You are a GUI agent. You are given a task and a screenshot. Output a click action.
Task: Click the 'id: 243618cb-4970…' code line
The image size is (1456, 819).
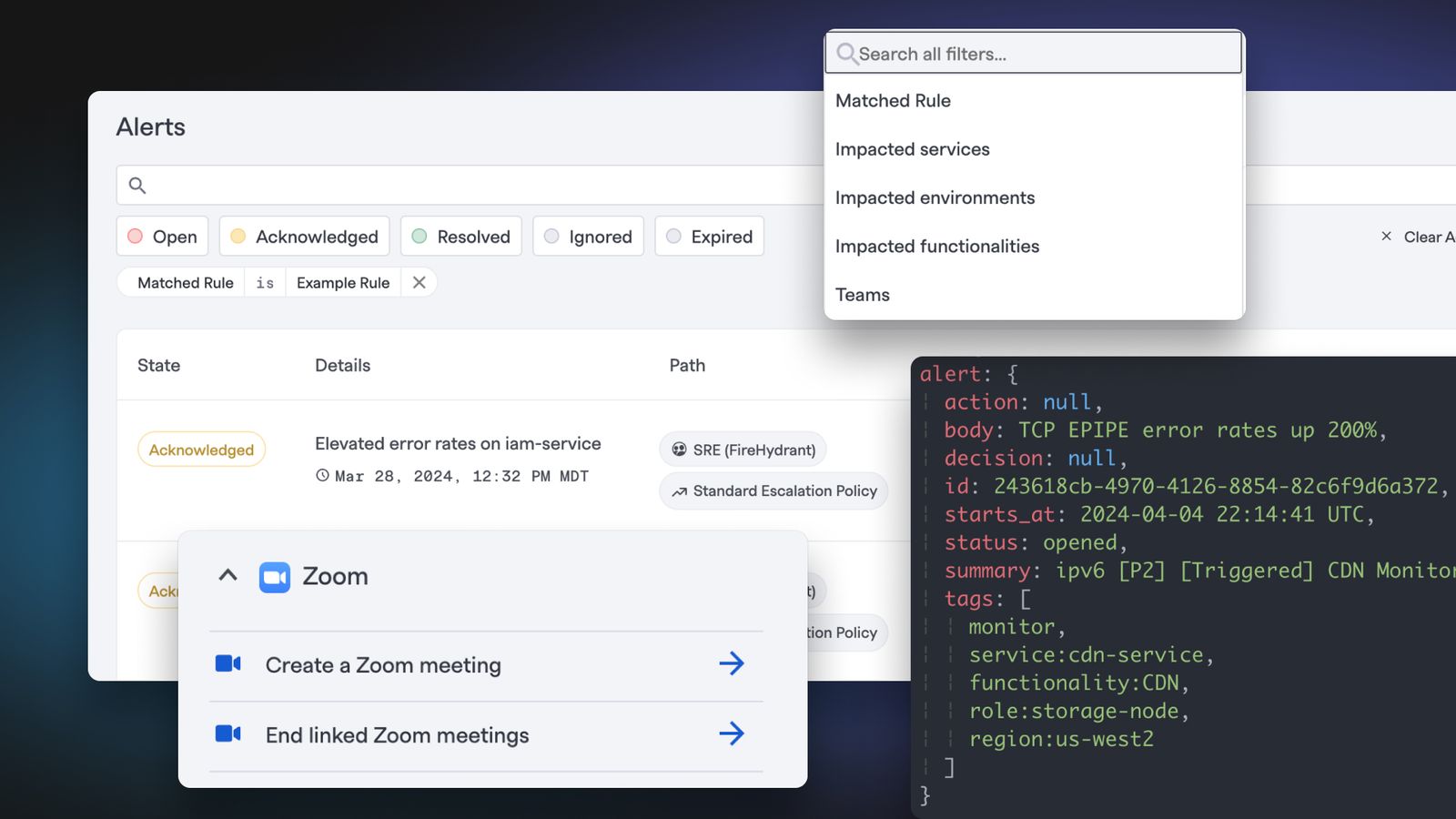(x=1196, y=486)
